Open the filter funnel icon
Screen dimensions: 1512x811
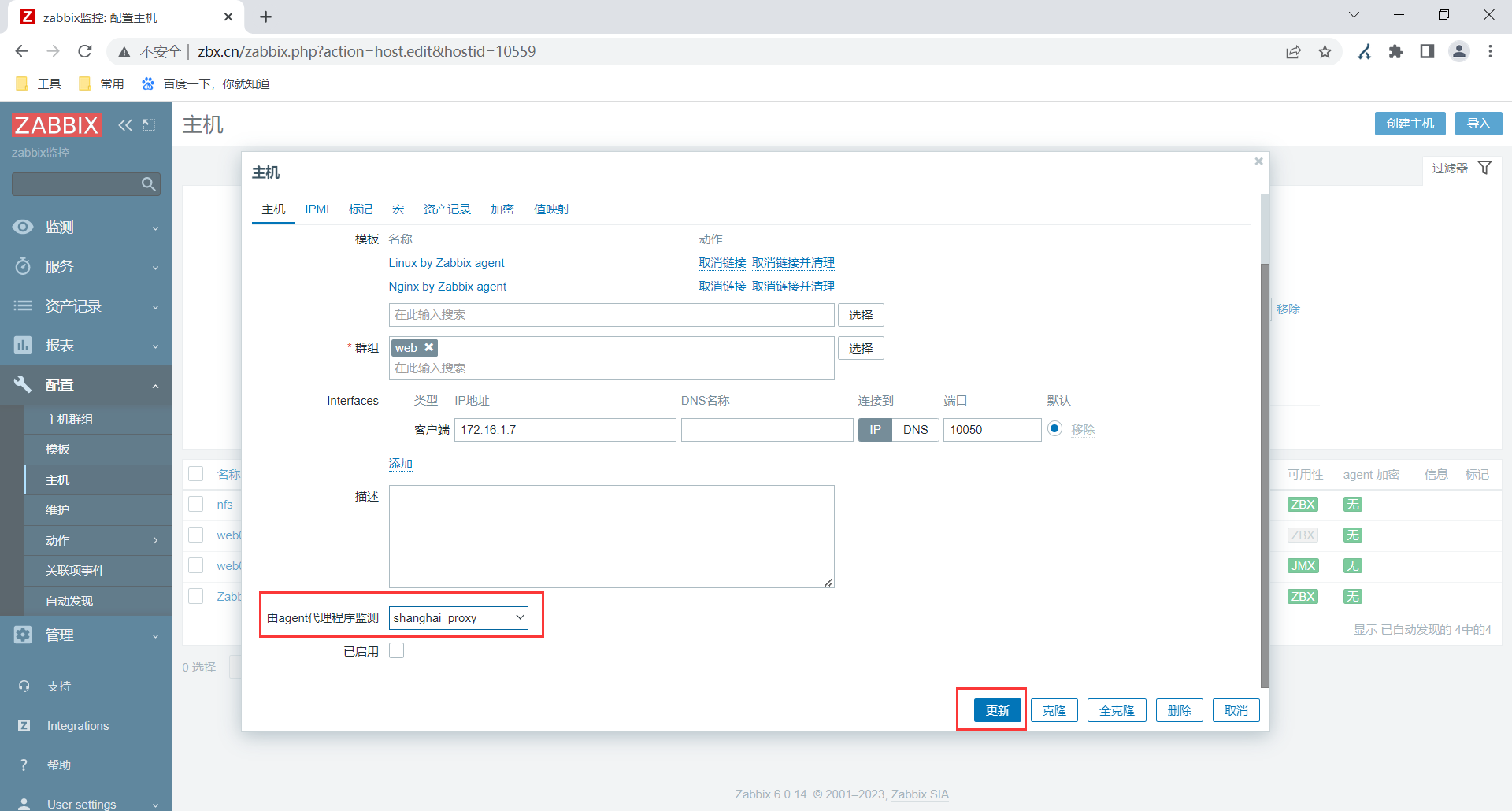(1484, 168)
